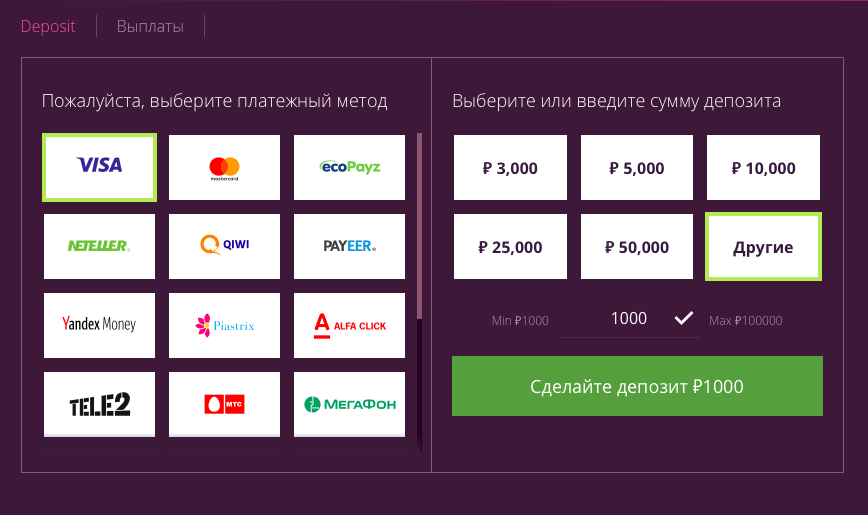Choose the Payeer payment option
The width and height of the screenshot is (868, 515).
(349, 245)
